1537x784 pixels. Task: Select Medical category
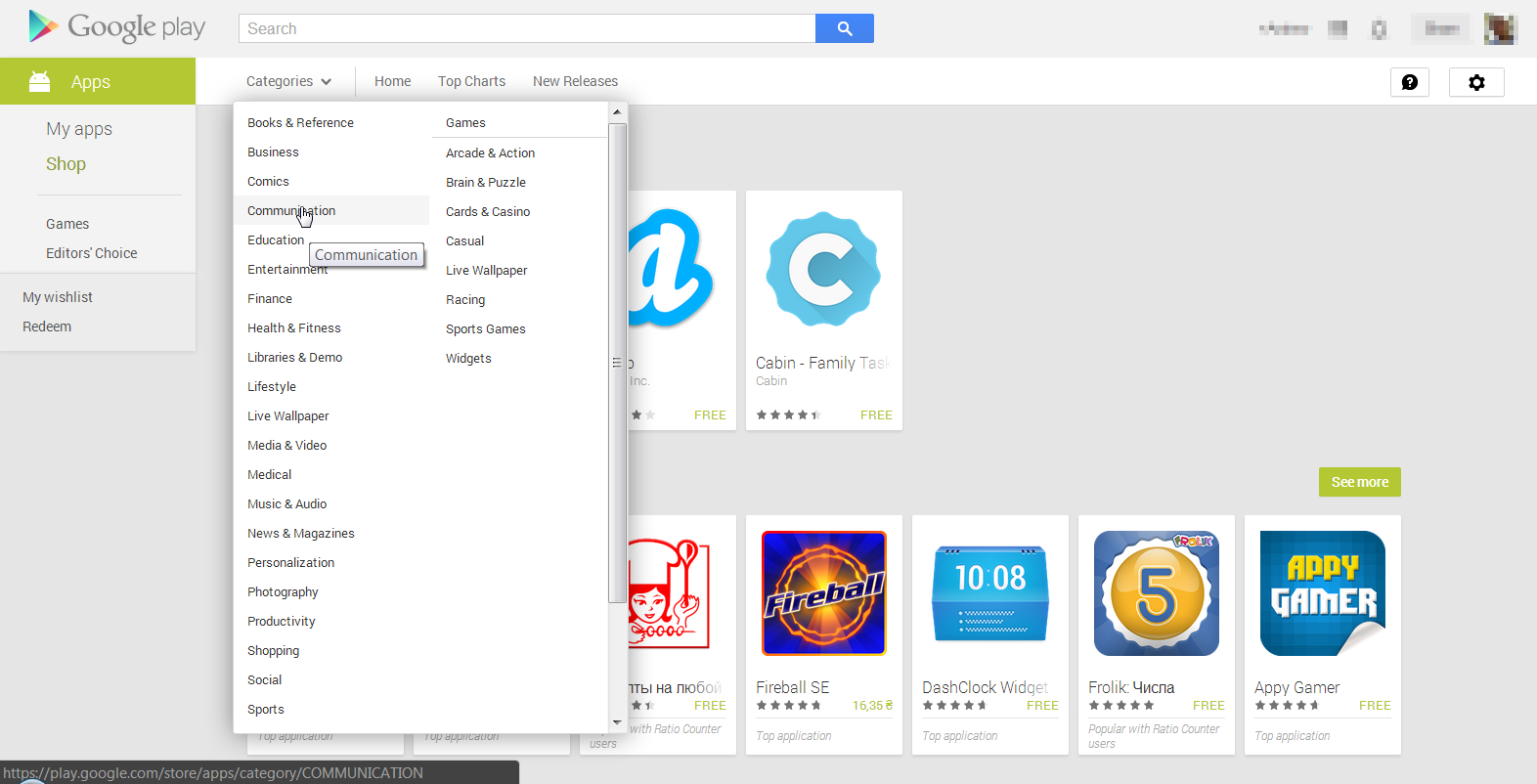tap(269, 474)
